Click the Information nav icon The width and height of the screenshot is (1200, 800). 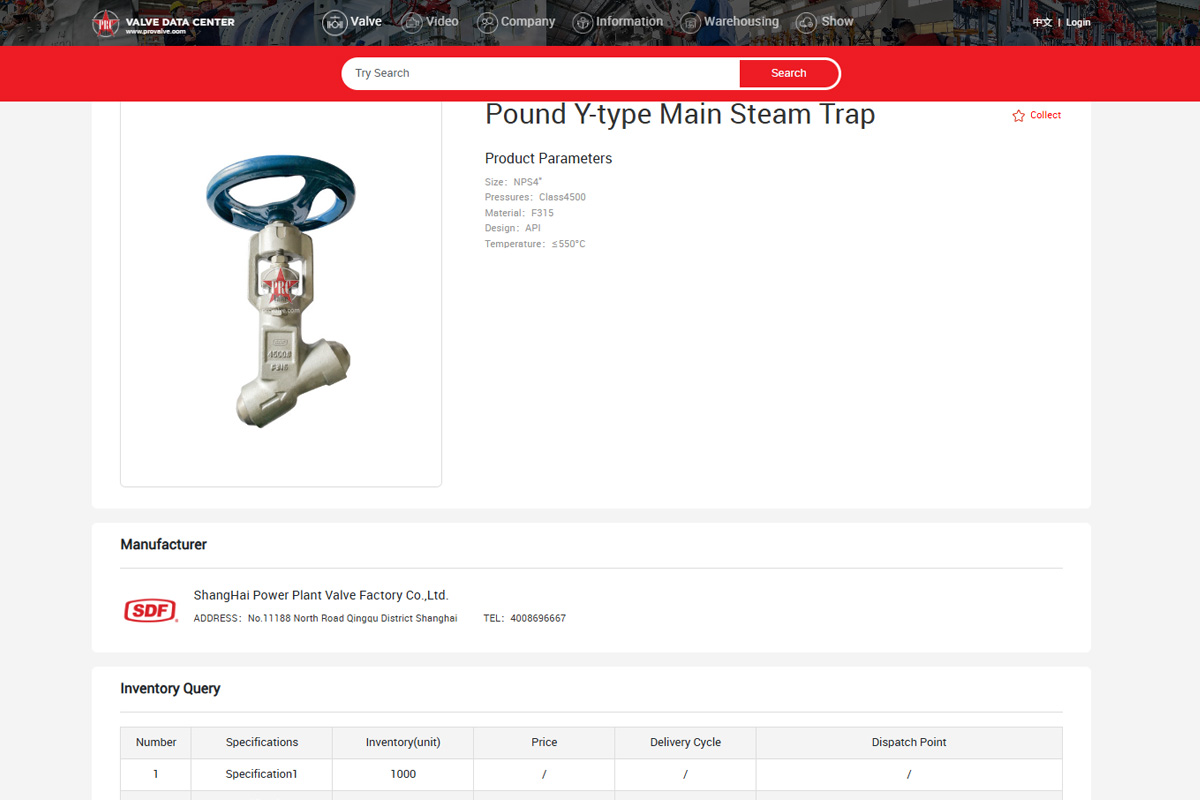[x=582, y=22]
